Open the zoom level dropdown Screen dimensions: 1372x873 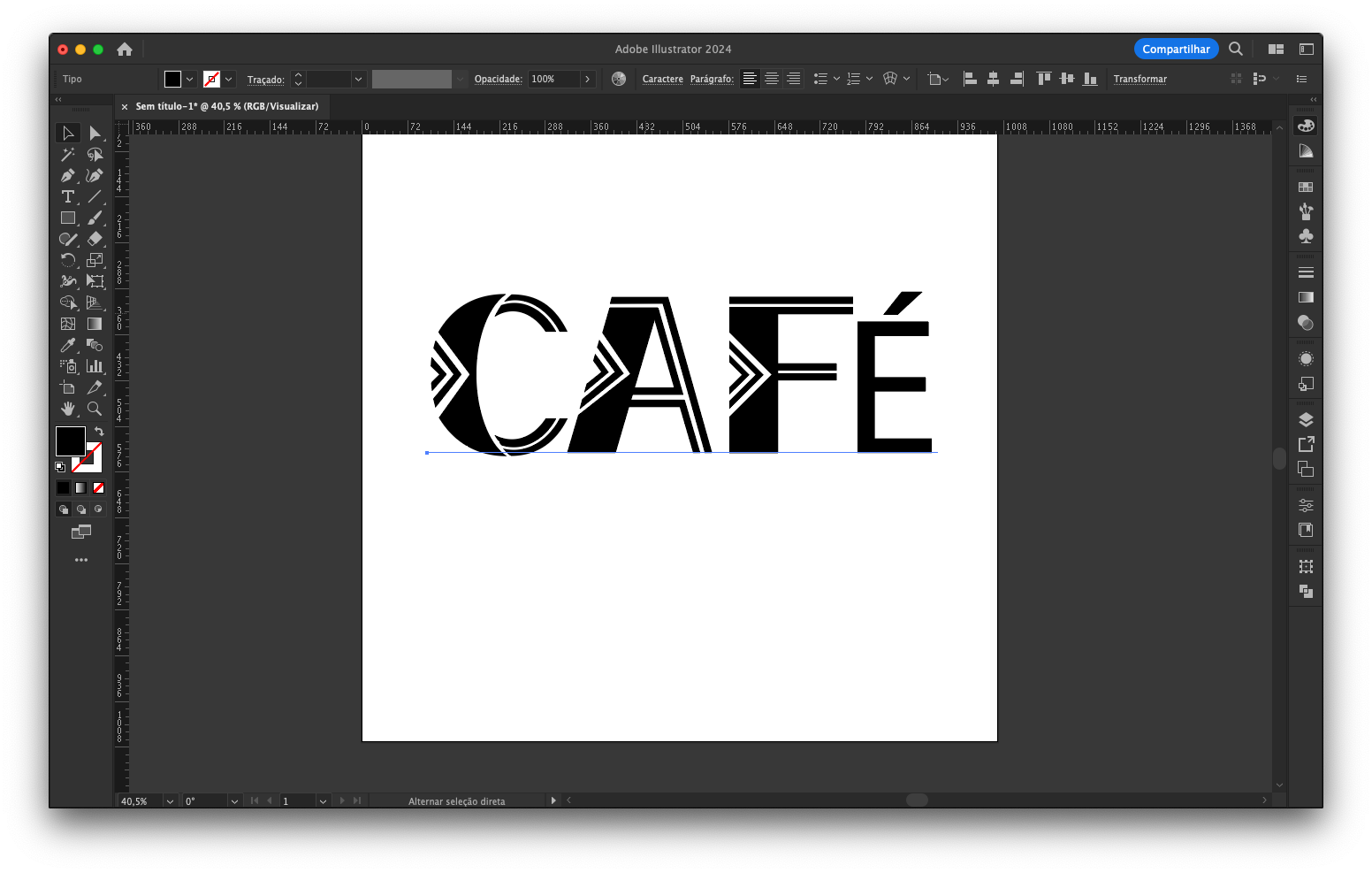tap(170, 801)
